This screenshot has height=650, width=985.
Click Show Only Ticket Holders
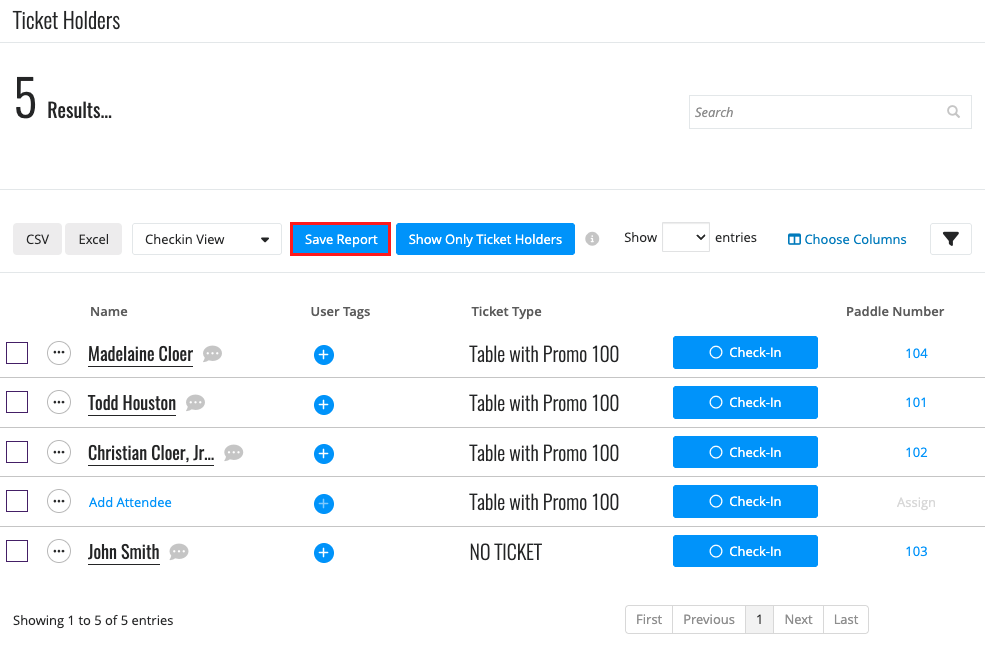pyautogui.click(x=485, y=239)
